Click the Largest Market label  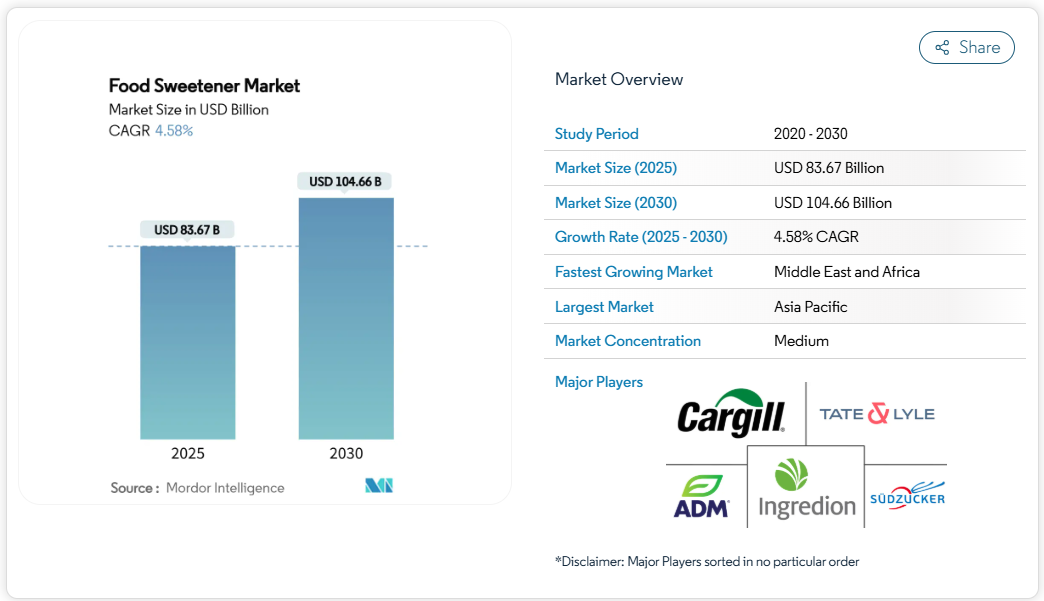coord(604,307)
